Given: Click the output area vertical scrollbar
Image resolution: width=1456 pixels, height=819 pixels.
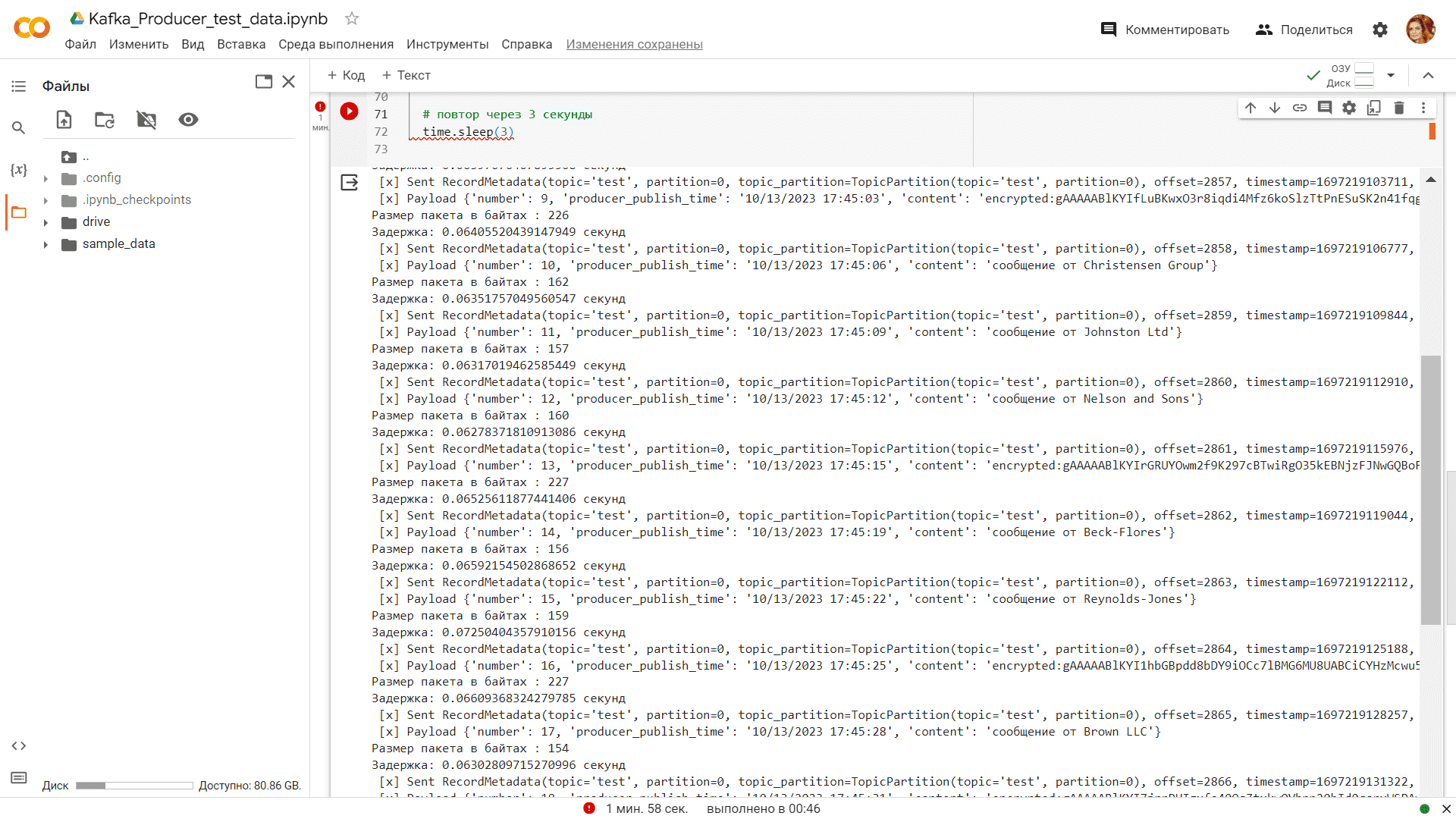Looking at the screenshot, I should [x=1430, y=489].
